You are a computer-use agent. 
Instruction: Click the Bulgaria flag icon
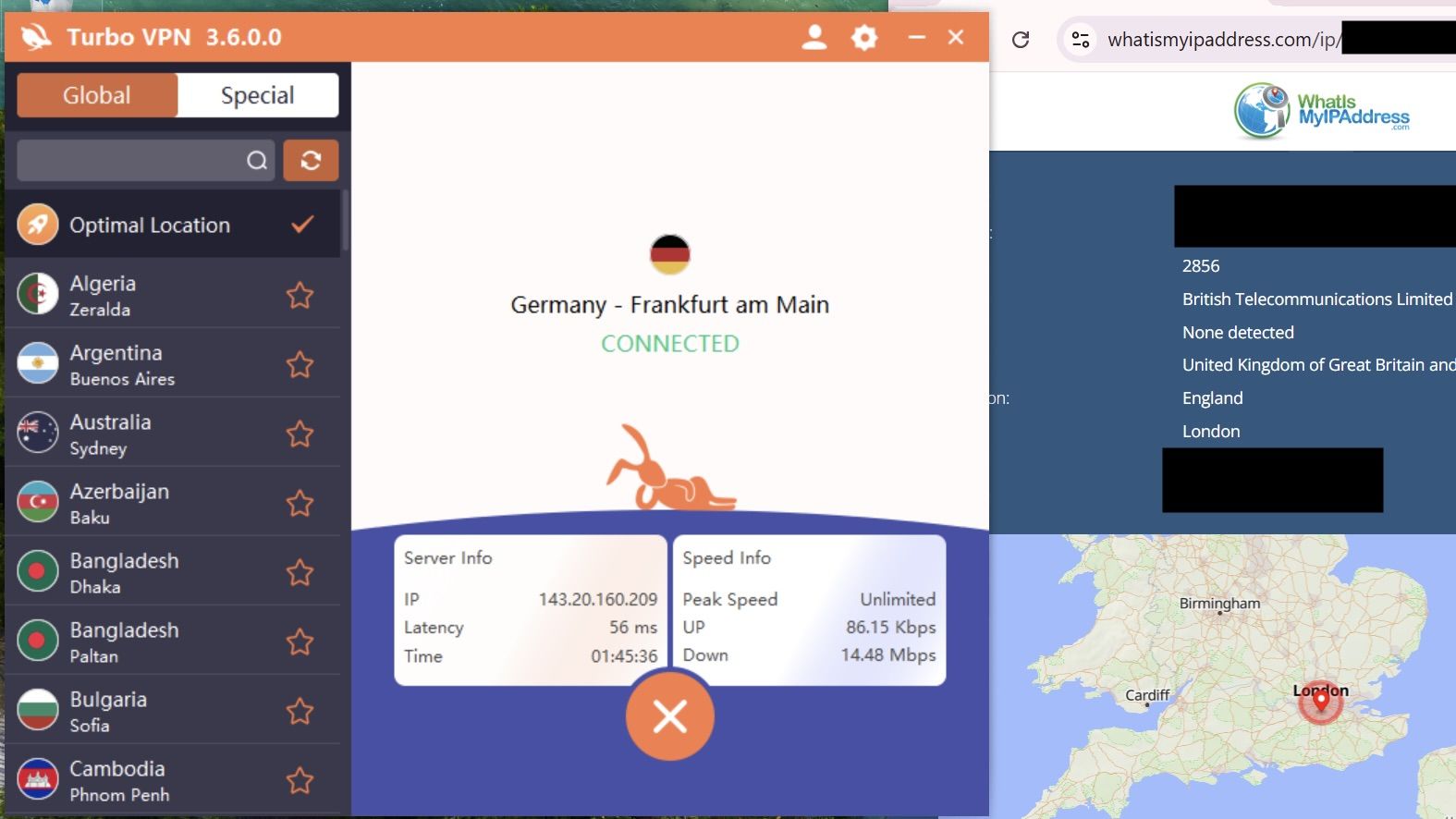tap(38, 711)
